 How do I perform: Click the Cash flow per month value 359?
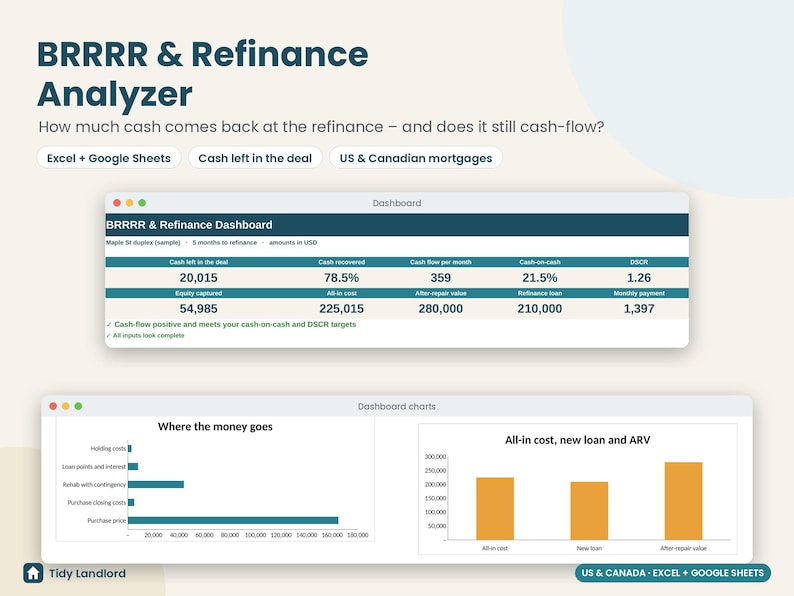(x=441, y=277)
